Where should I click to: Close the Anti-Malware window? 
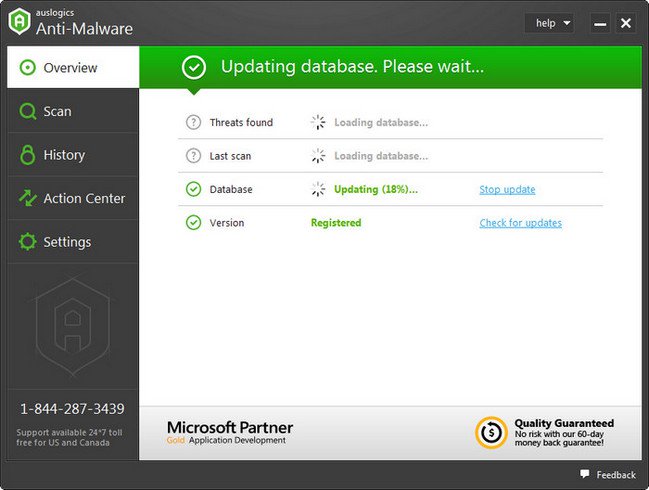point(626,23)
